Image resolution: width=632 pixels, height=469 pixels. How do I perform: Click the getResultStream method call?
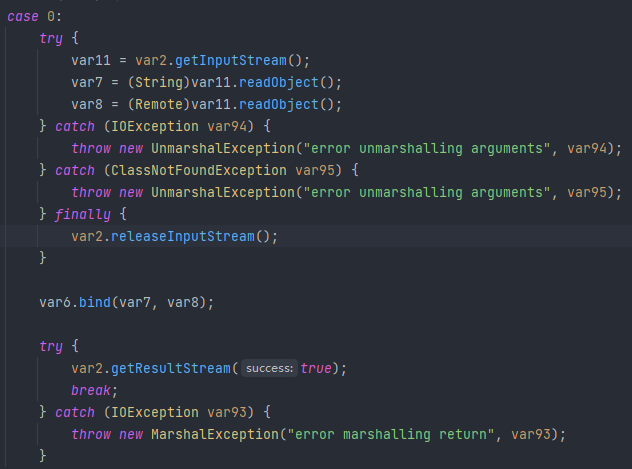[171, 368]
